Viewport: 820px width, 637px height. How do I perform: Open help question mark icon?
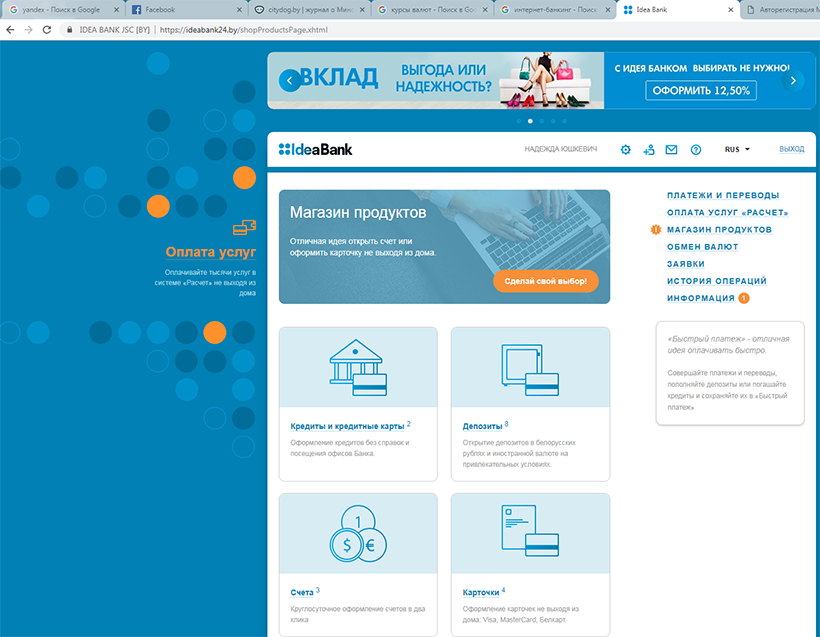696,150
